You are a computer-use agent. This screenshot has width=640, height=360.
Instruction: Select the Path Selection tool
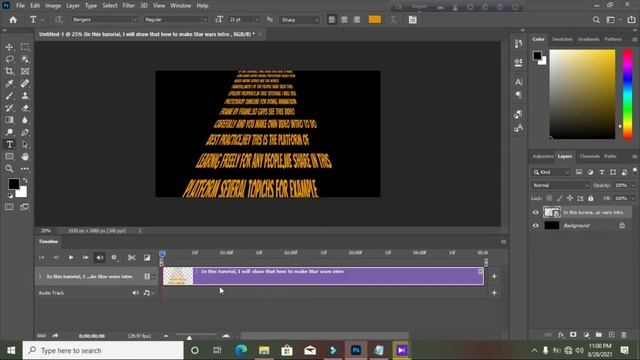coord(25,144)
